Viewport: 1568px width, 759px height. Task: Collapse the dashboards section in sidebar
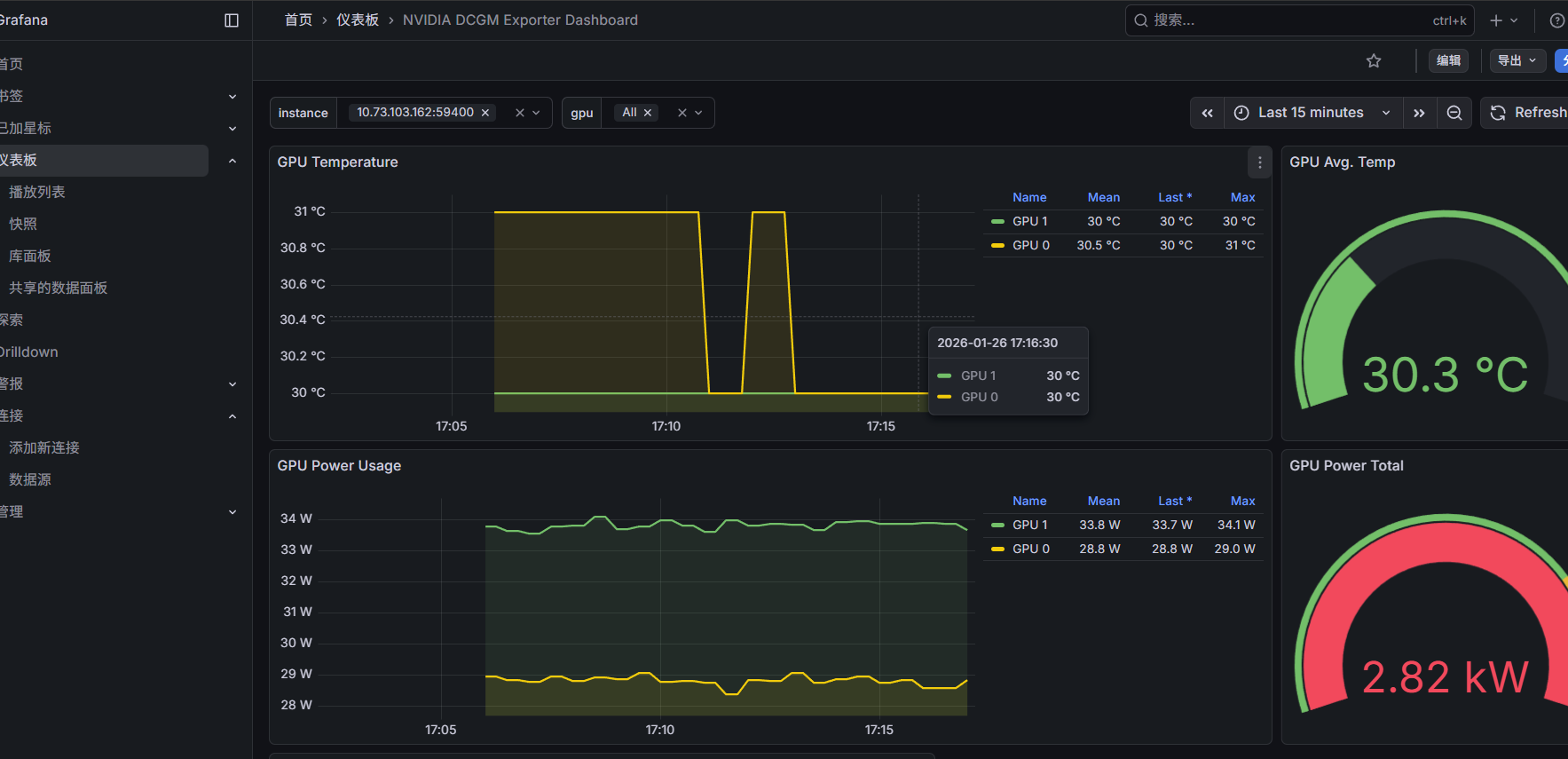(x=232, y=161)
